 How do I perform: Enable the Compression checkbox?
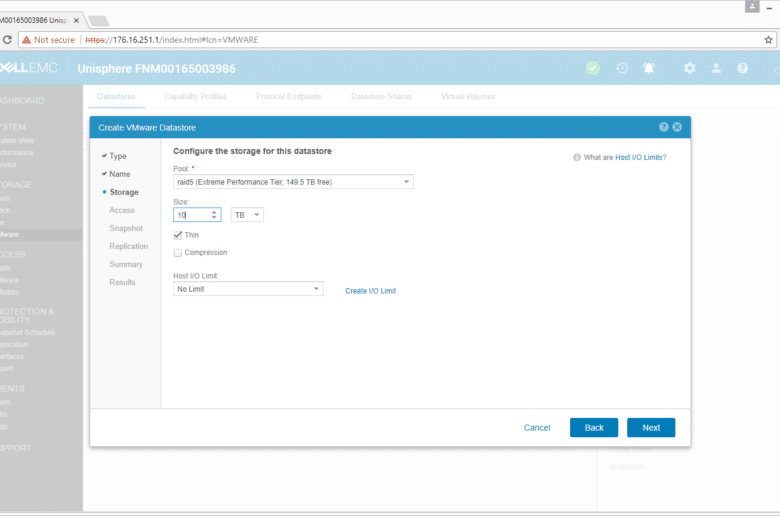pyautogui.click(x=178, y=253)
